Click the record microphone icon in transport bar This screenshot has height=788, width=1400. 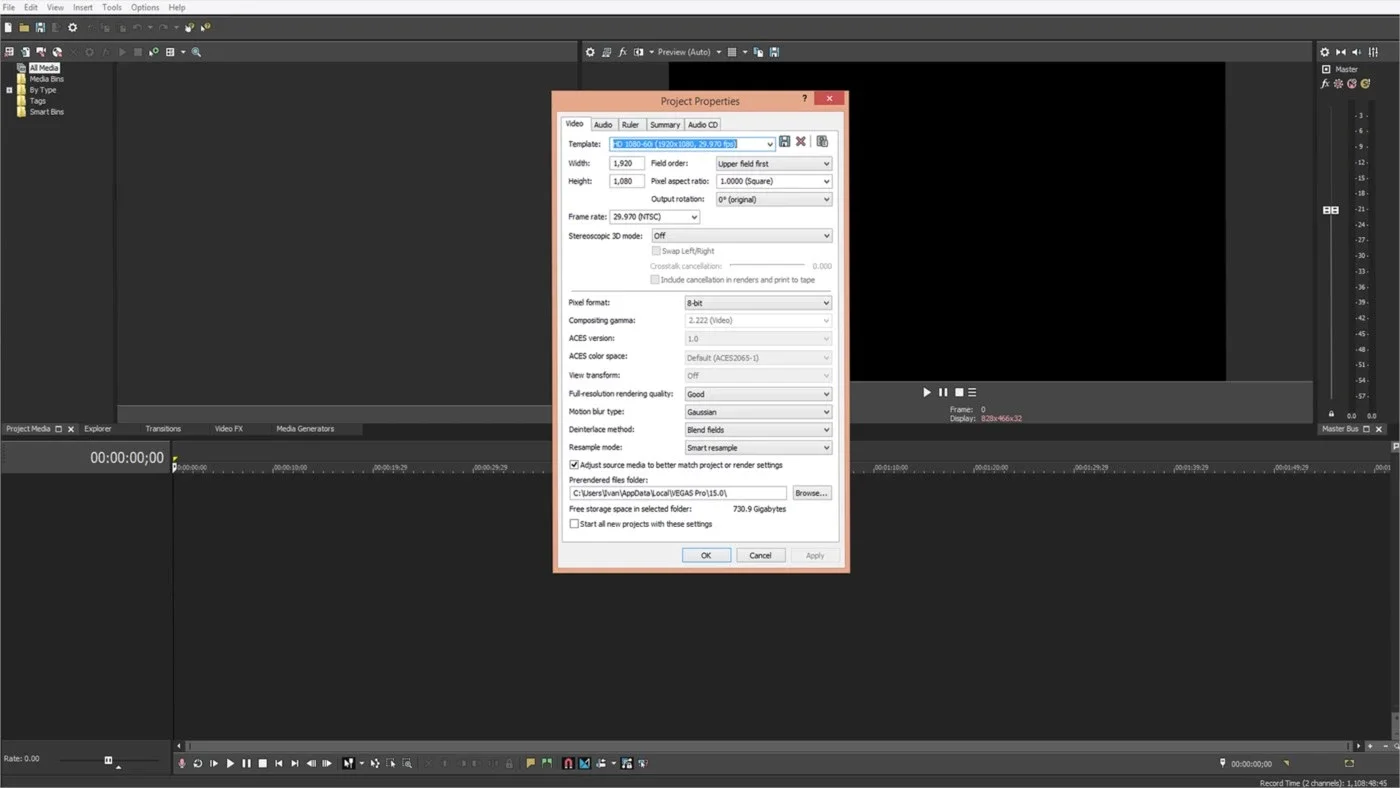coord(181,763)
